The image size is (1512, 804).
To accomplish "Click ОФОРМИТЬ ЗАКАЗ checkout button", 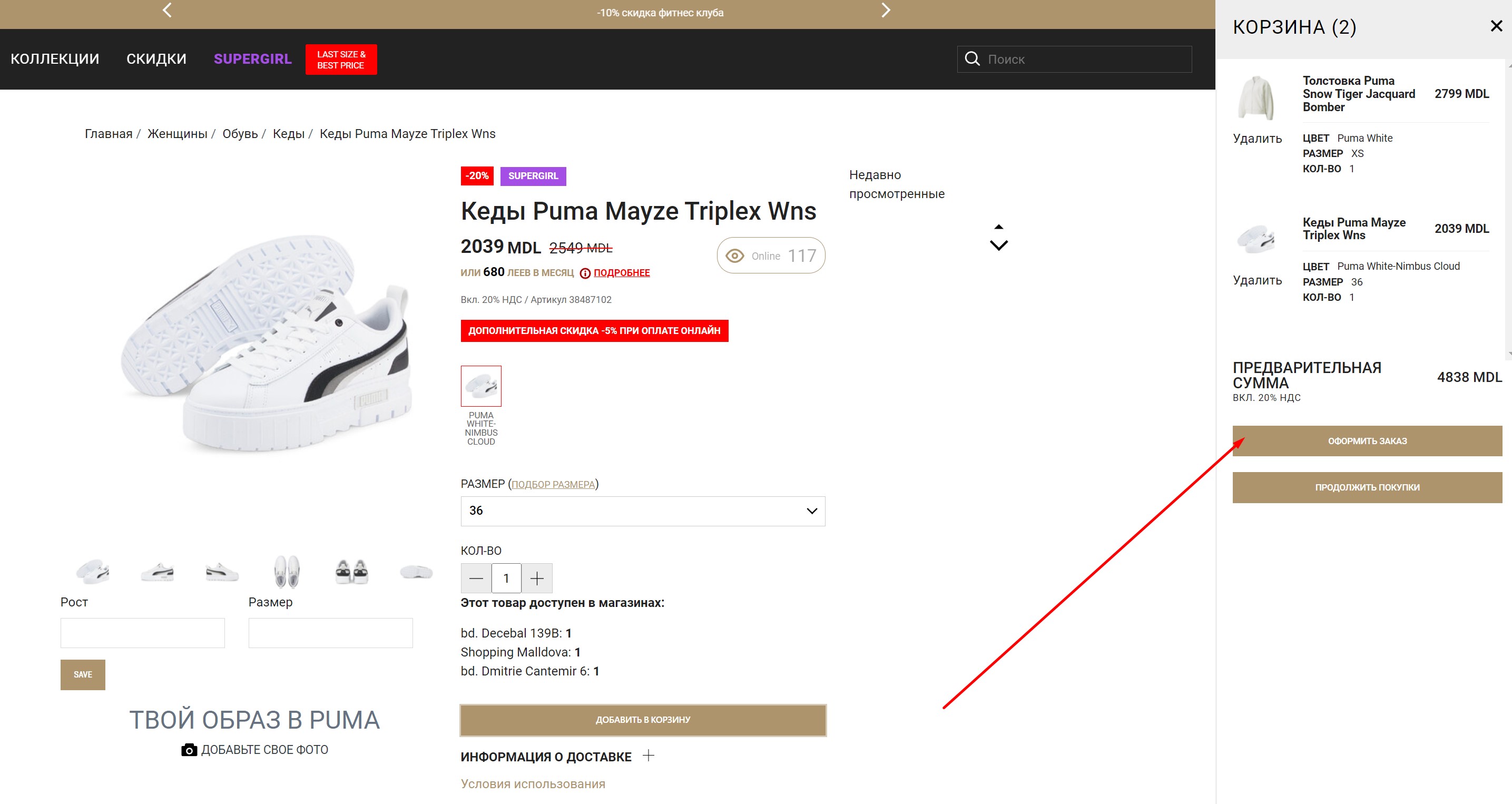I will [1367, 442].
